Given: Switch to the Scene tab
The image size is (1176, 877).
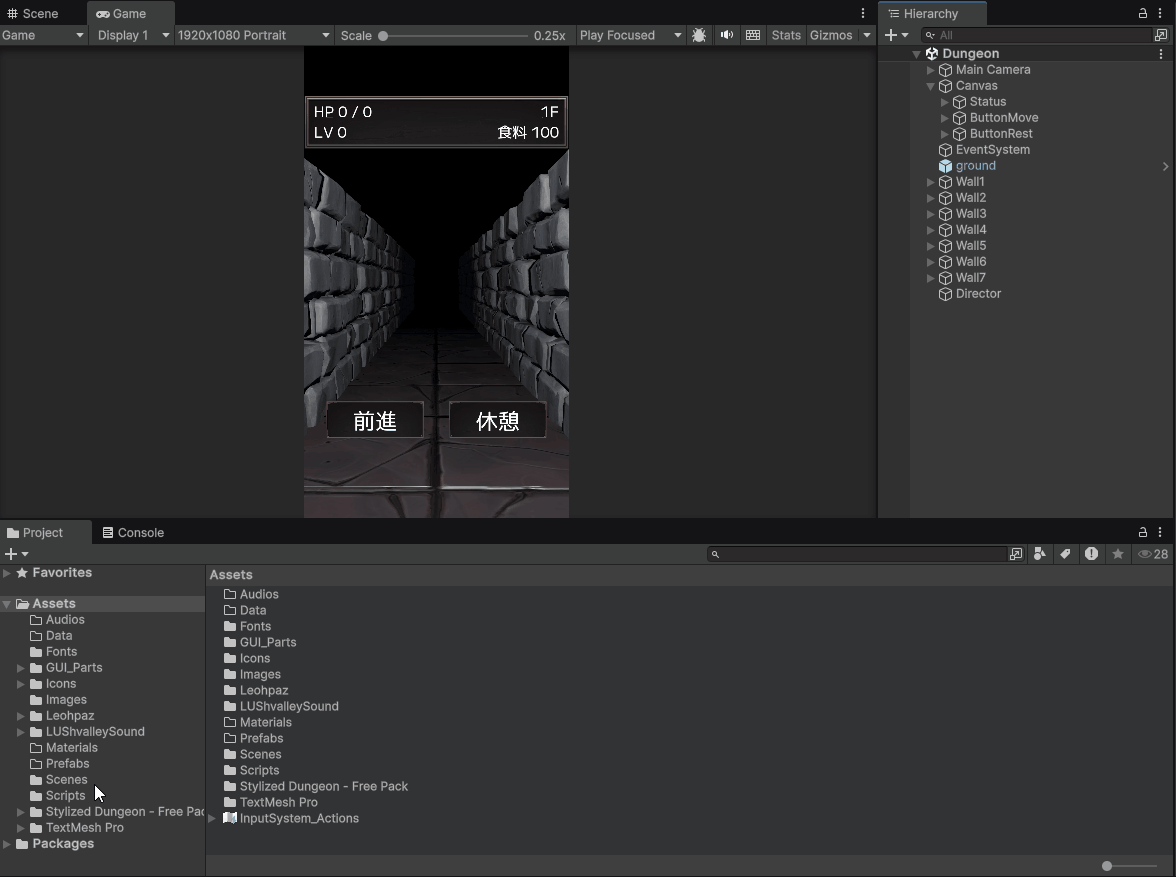Looking at the screenshot, I should 34,14.
